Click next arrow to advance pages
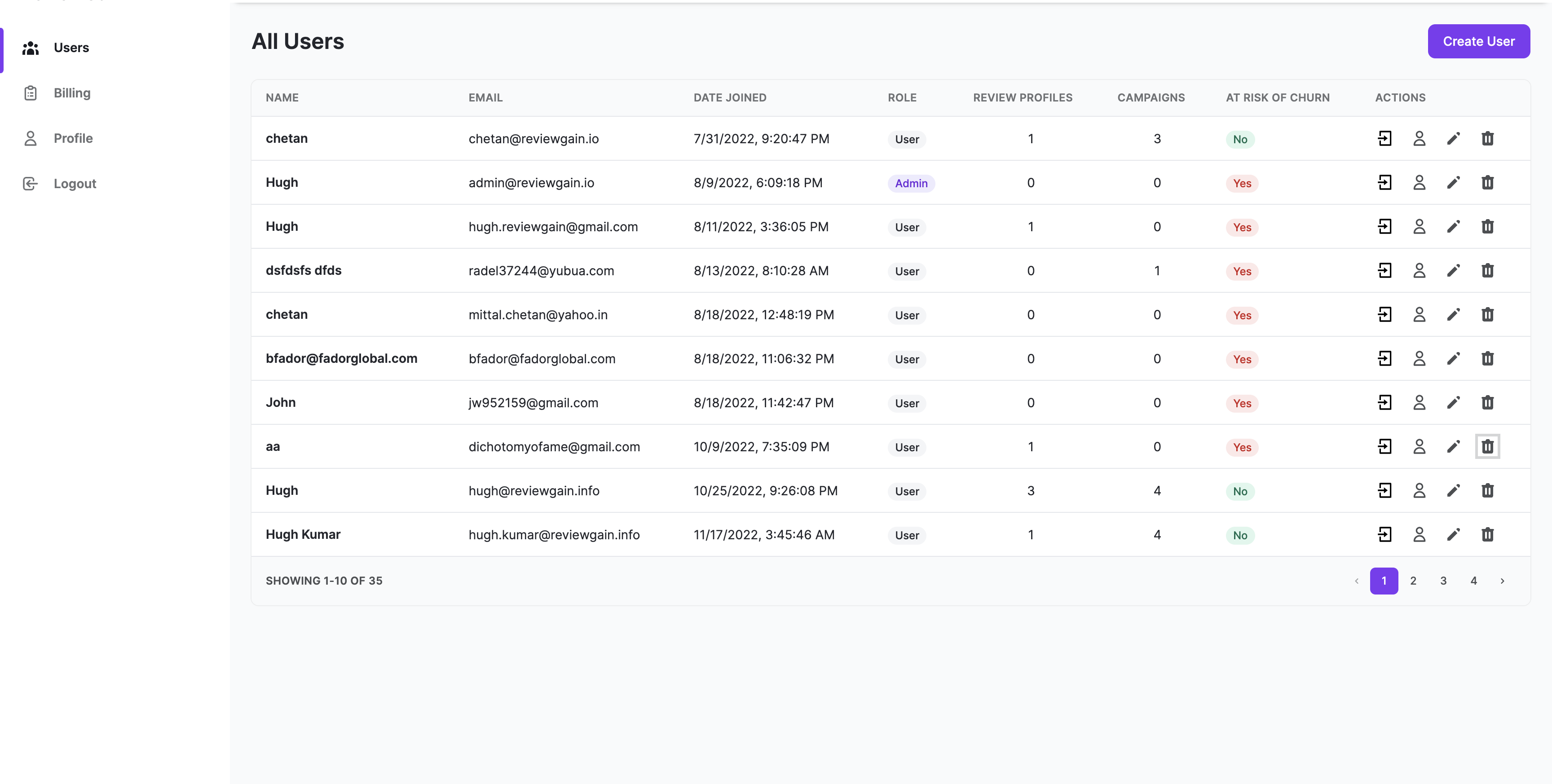The width and height of the screenshot is (1552, 784). coord(1502,580)
